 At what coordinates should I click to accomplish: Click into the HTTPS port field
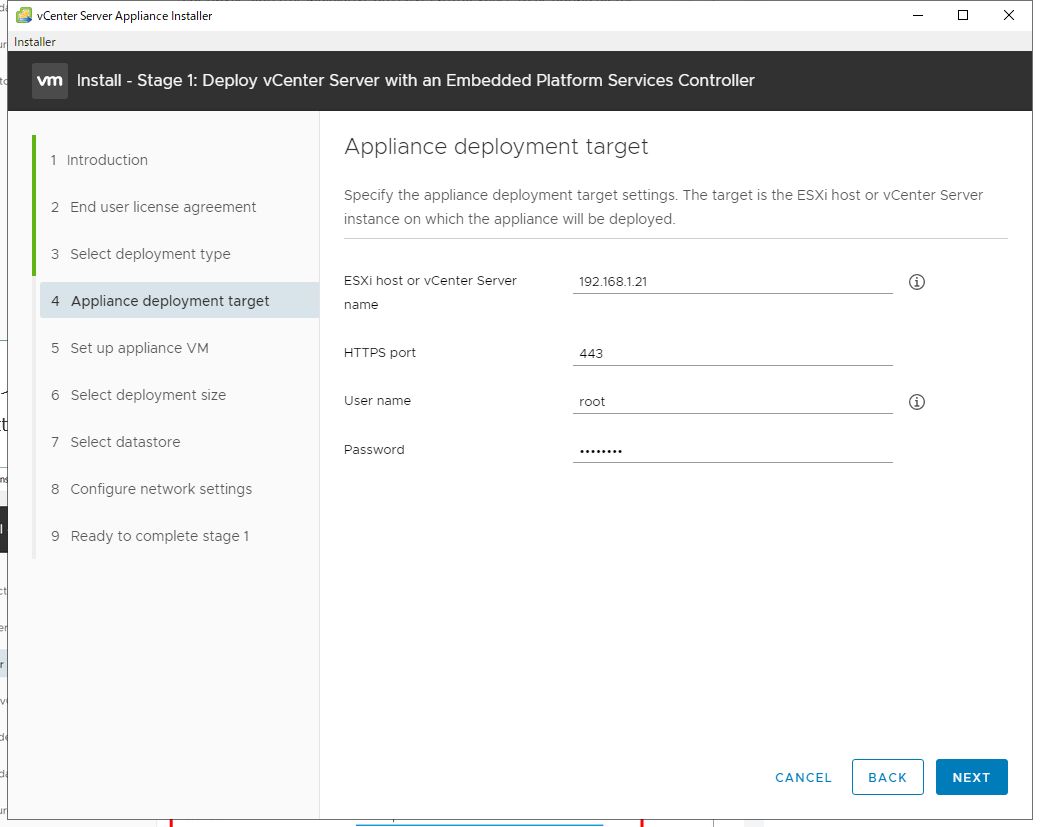[732, 353]
